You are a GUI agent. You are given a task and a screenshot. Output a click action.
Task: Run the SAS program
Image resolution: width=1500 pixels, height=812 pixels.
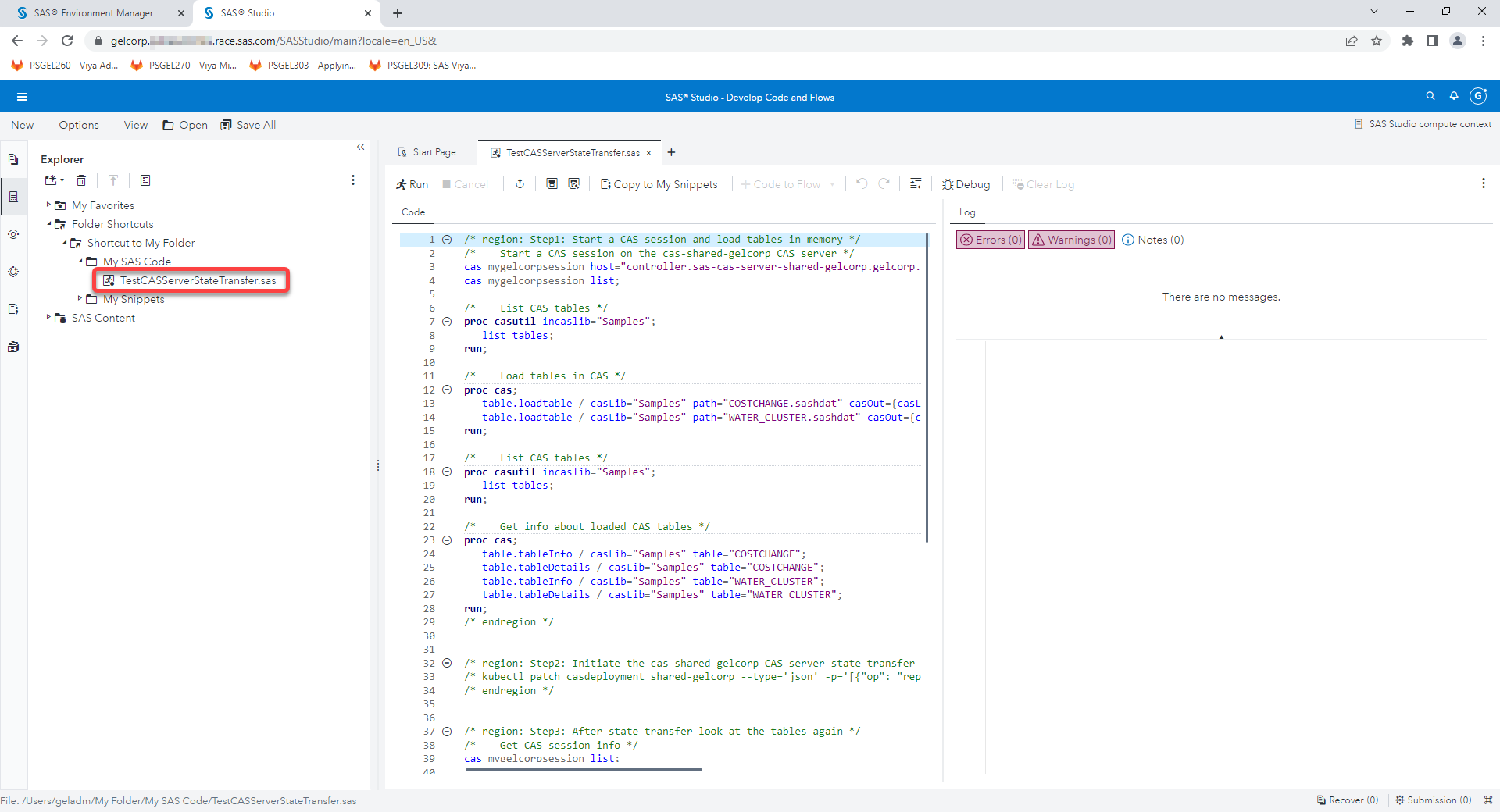click(x=412, y=184)
